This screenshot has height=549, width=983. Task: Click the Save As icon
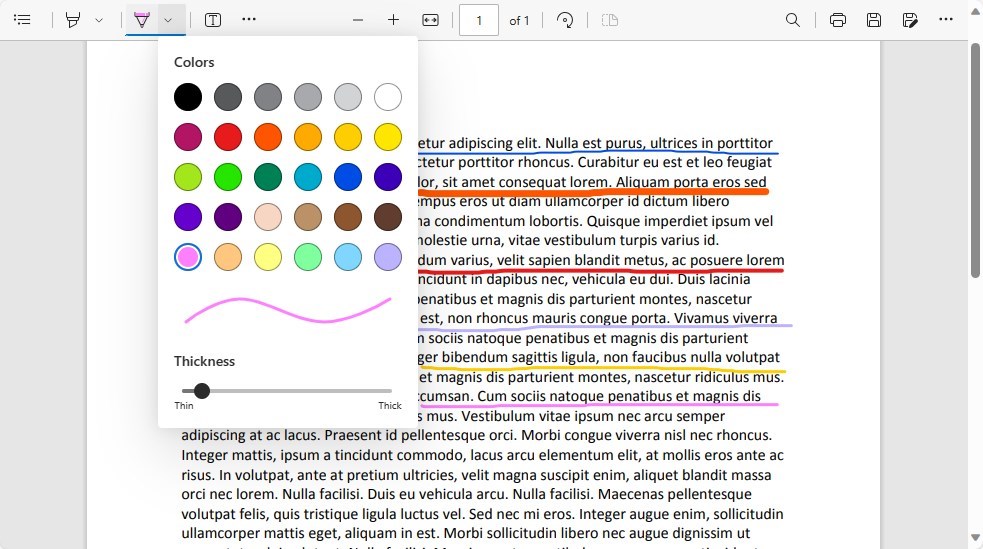point(910,20)
